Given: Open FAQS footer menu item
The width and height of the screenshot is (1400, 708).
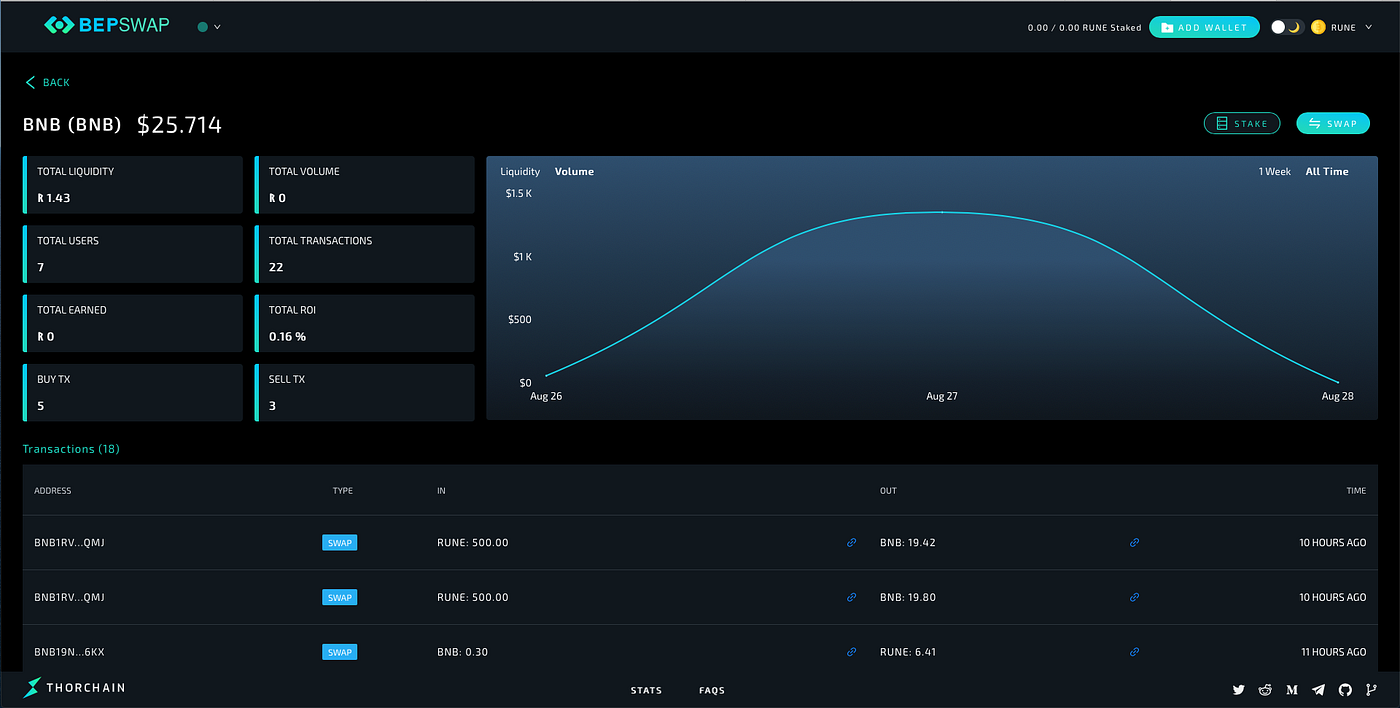Looking at the screenshot, I should [712, 690].
